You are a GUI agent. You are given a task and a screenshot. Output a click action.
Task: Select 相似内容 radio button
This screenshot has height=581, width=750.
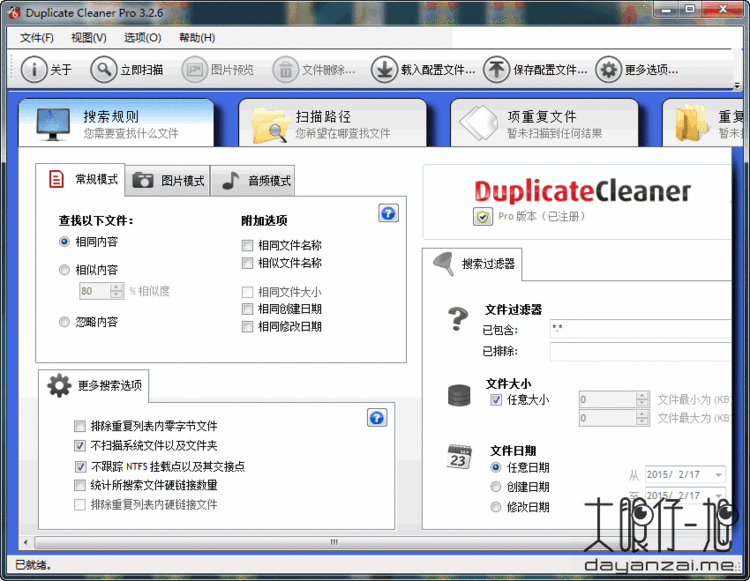pos(64,270)
